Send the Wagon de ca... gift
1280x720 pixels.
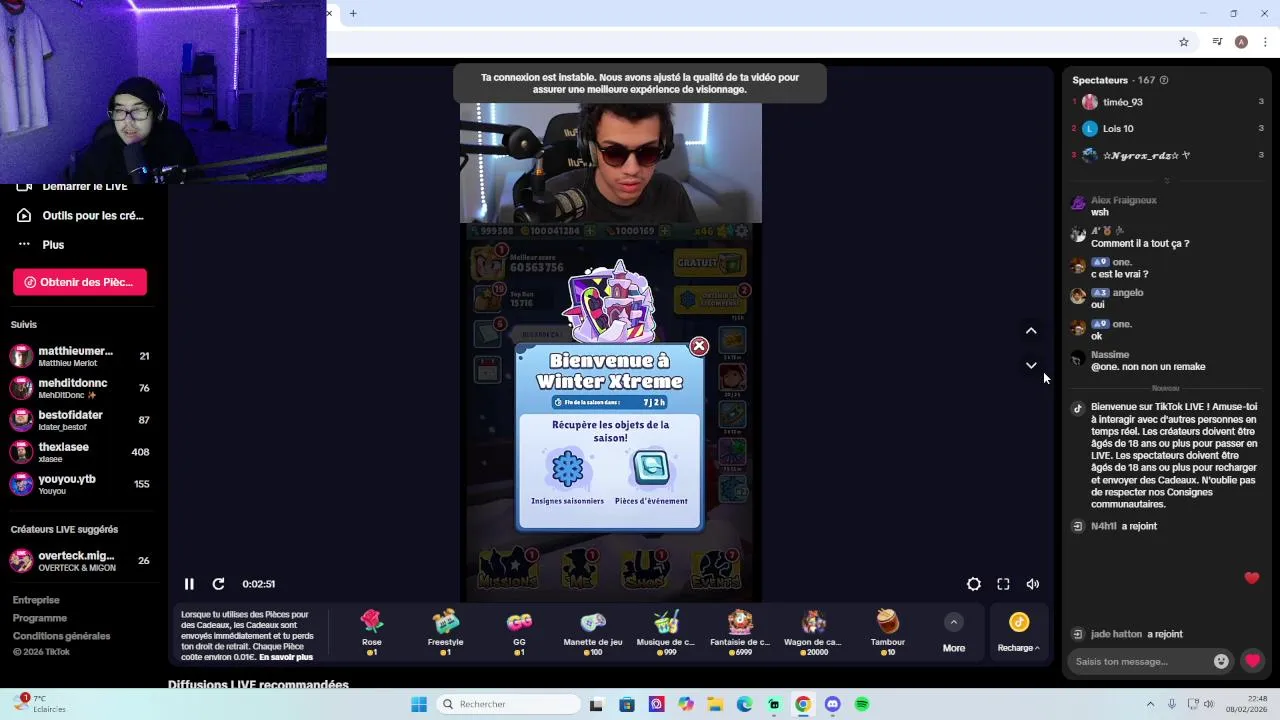[813, 632]
